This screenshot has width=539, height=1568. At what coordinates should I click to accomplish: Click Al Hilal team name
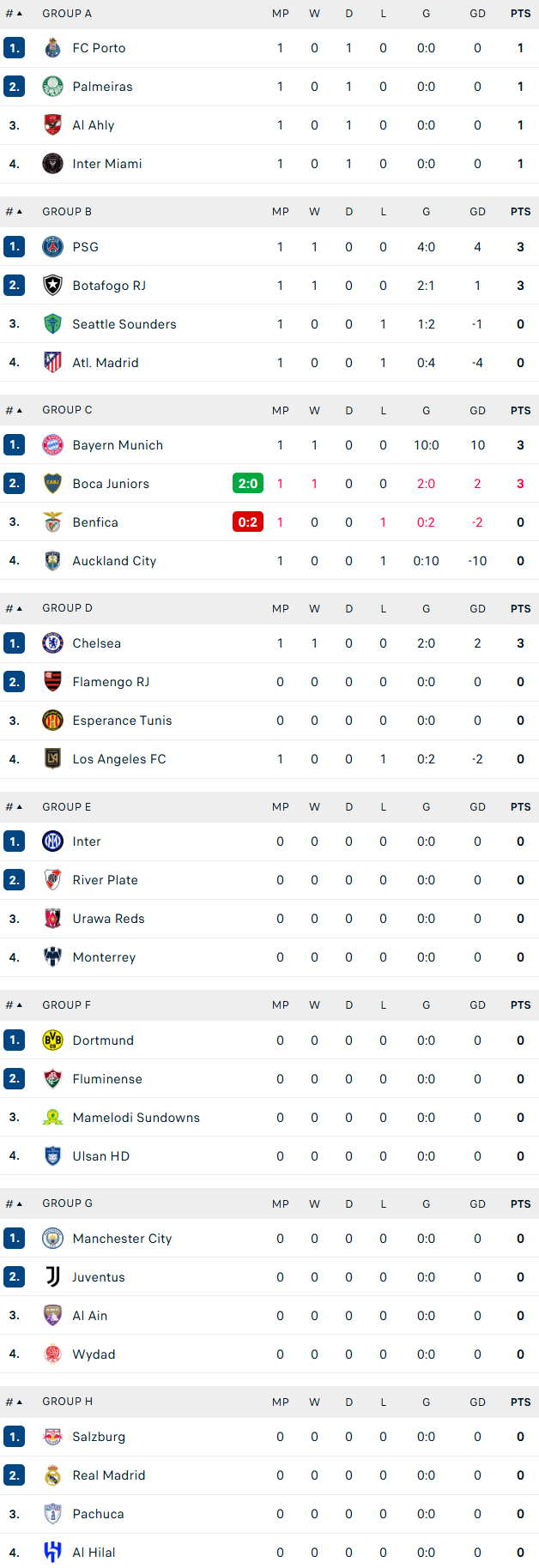pyautogui.click(x=94, y=1553)
